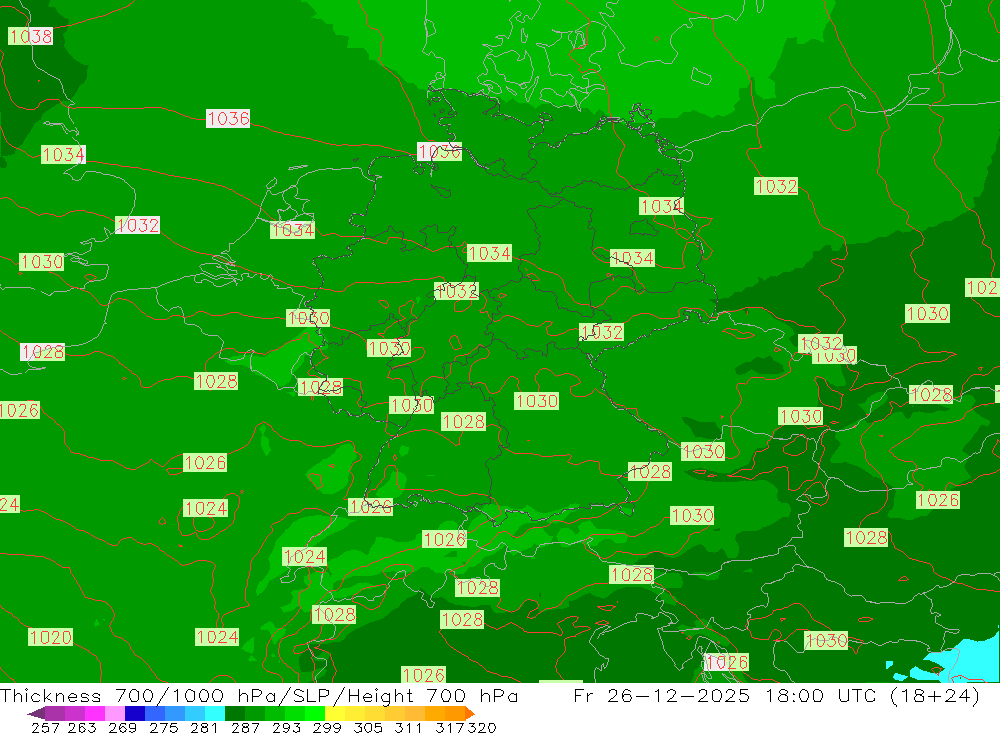Pick the darkest green legend swatch
Screen dimensions: 1000x733
(235, 713)
